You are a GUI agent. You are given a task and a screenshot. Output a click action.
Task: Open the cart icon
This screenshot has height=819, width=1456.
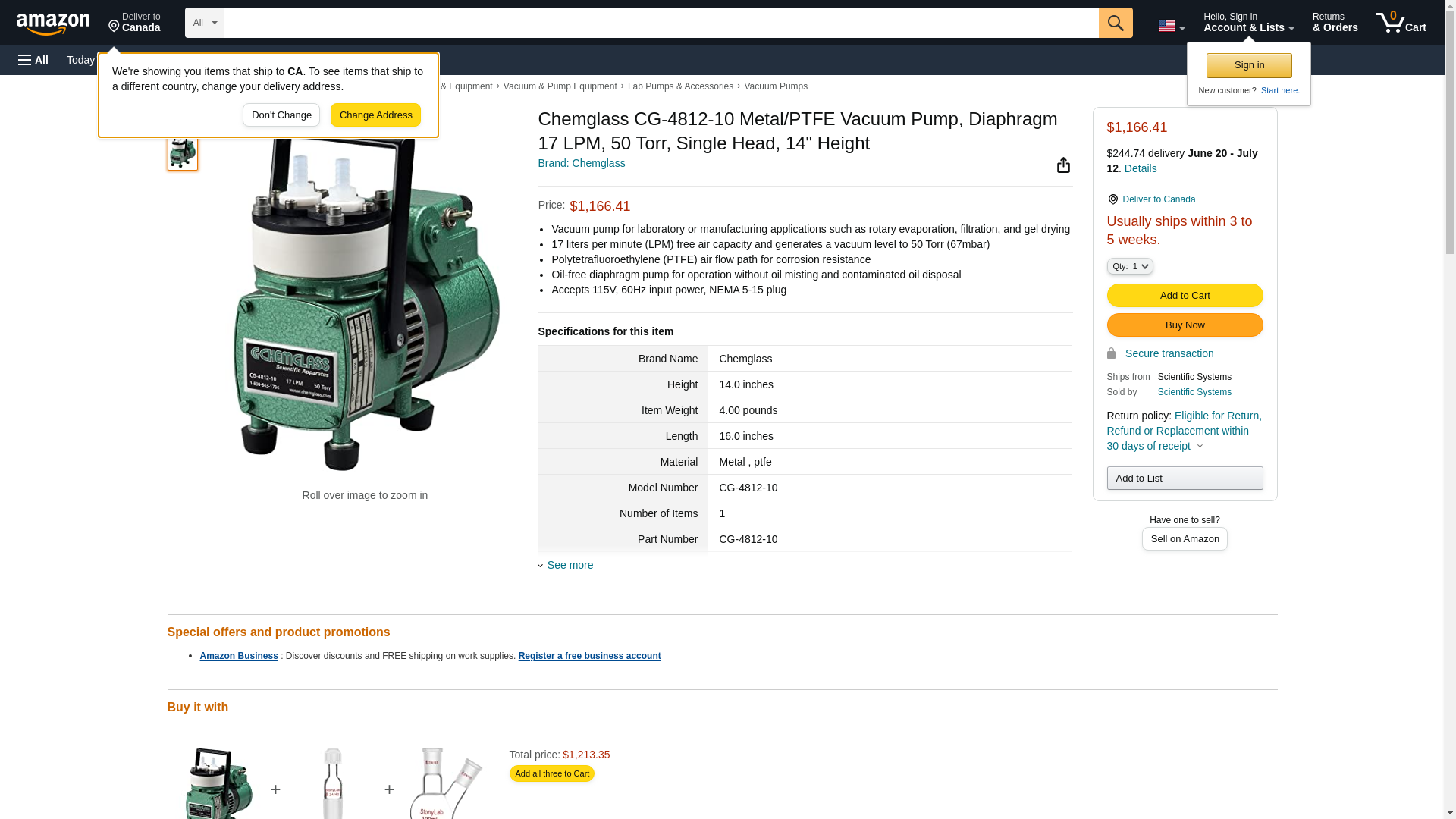(x=1400, y=23)
